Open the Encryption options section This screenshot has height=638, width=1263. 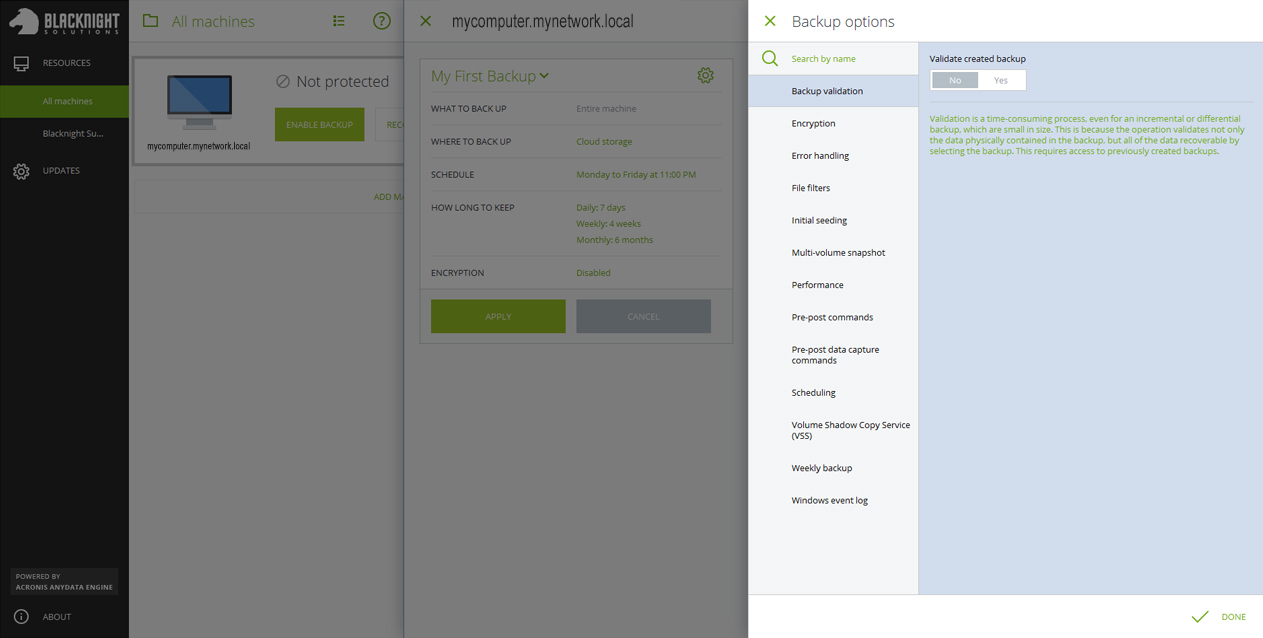click(813, 124)
